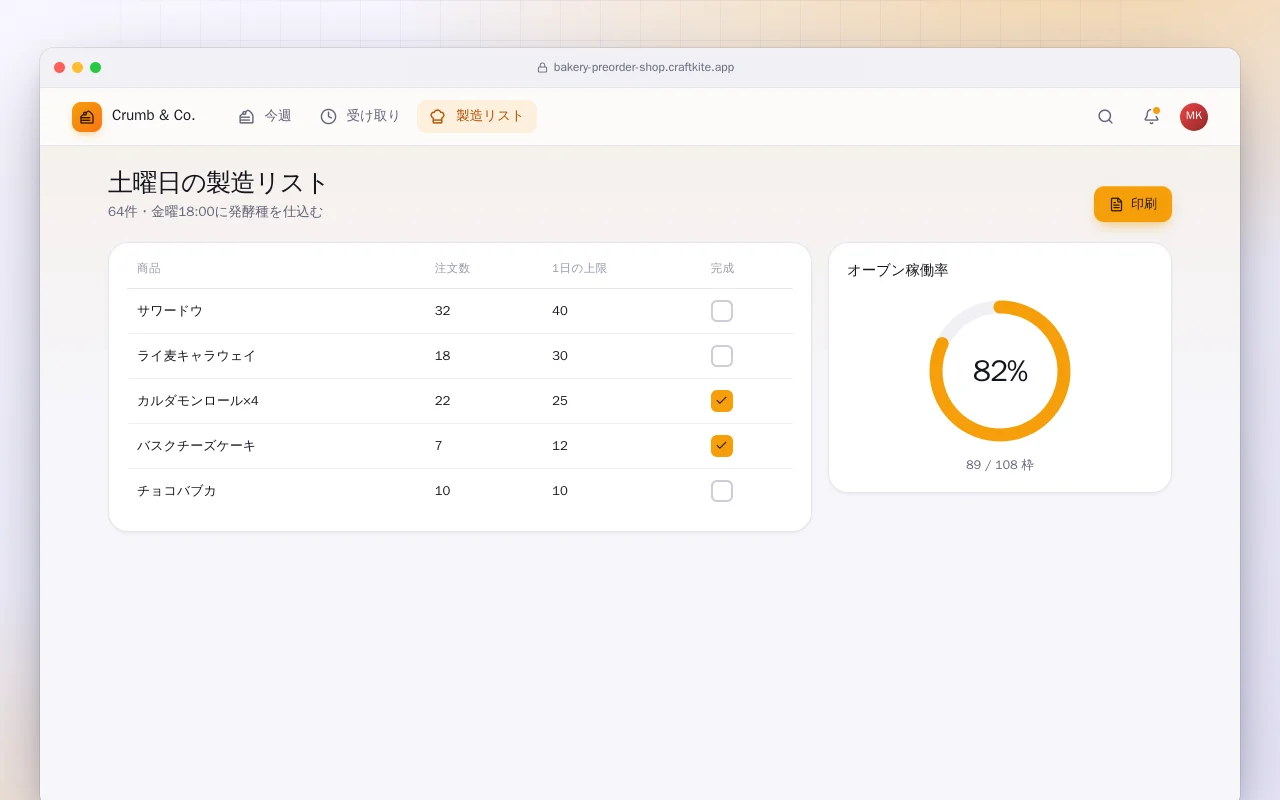This screenshot has width=1280, height=800.
Task: Open the 今週 tab
Action: pos(265,116)
